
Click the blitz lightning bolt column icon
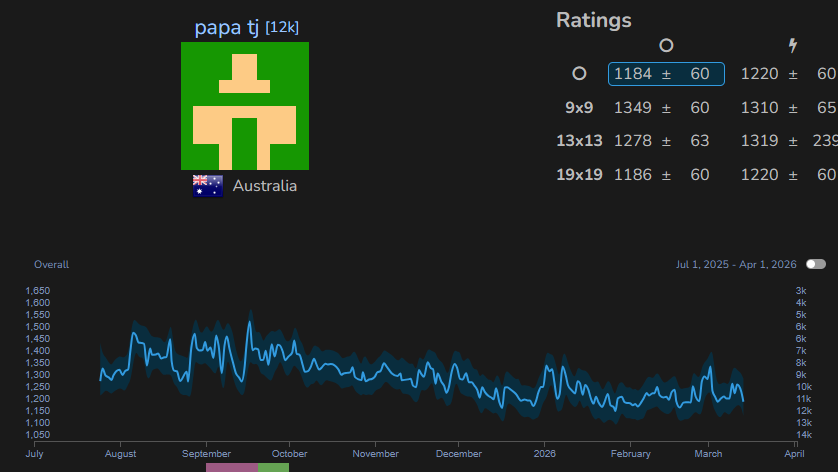pos(793,45)
